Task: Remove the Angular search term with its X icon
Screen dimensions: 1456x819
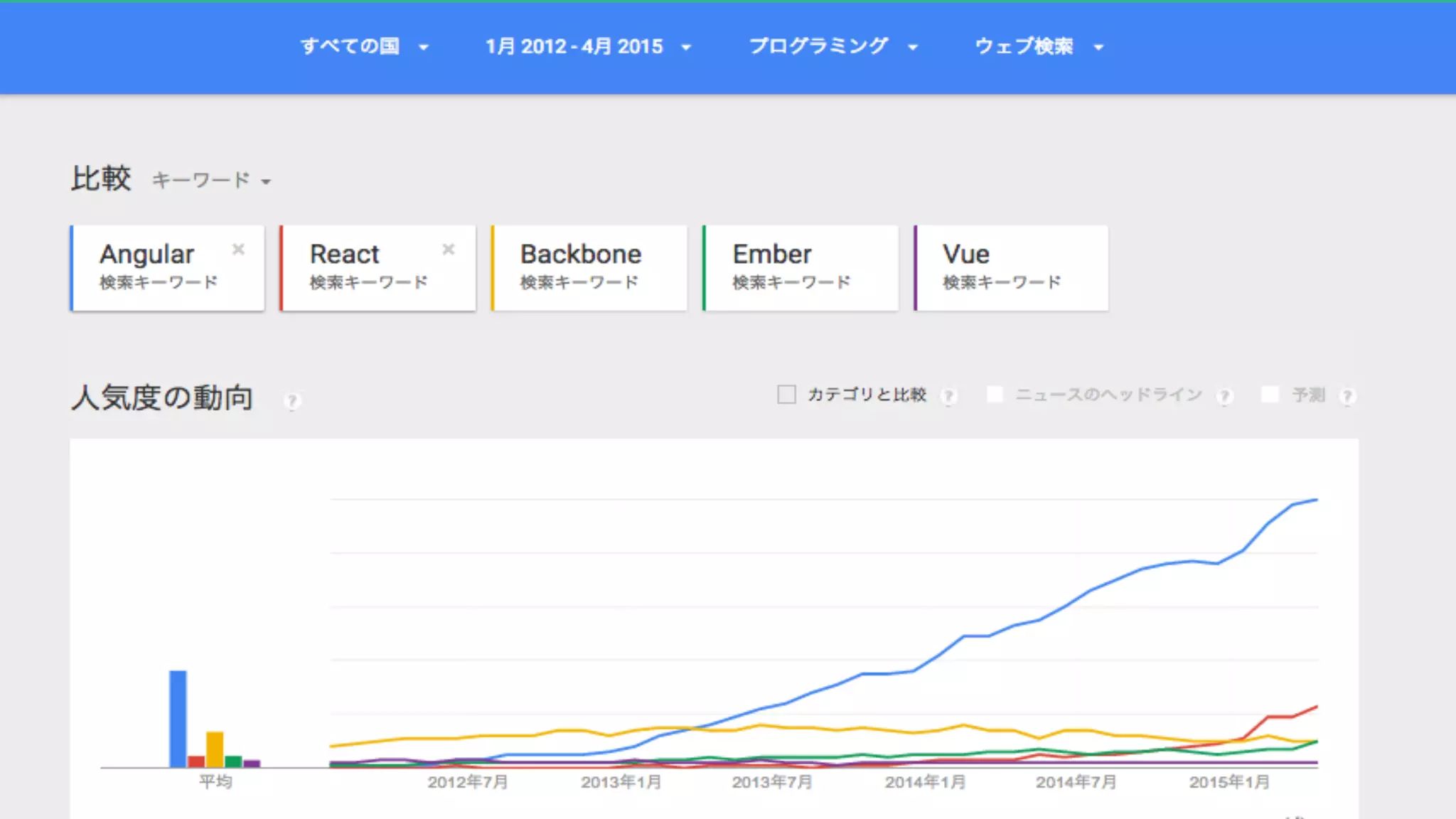Action: (x=238, y=249)
